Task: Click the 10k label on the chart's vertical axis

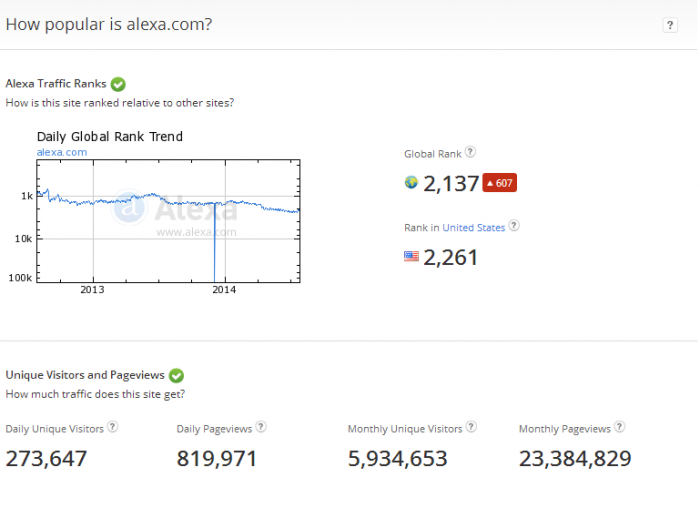Action: [23, 239]
